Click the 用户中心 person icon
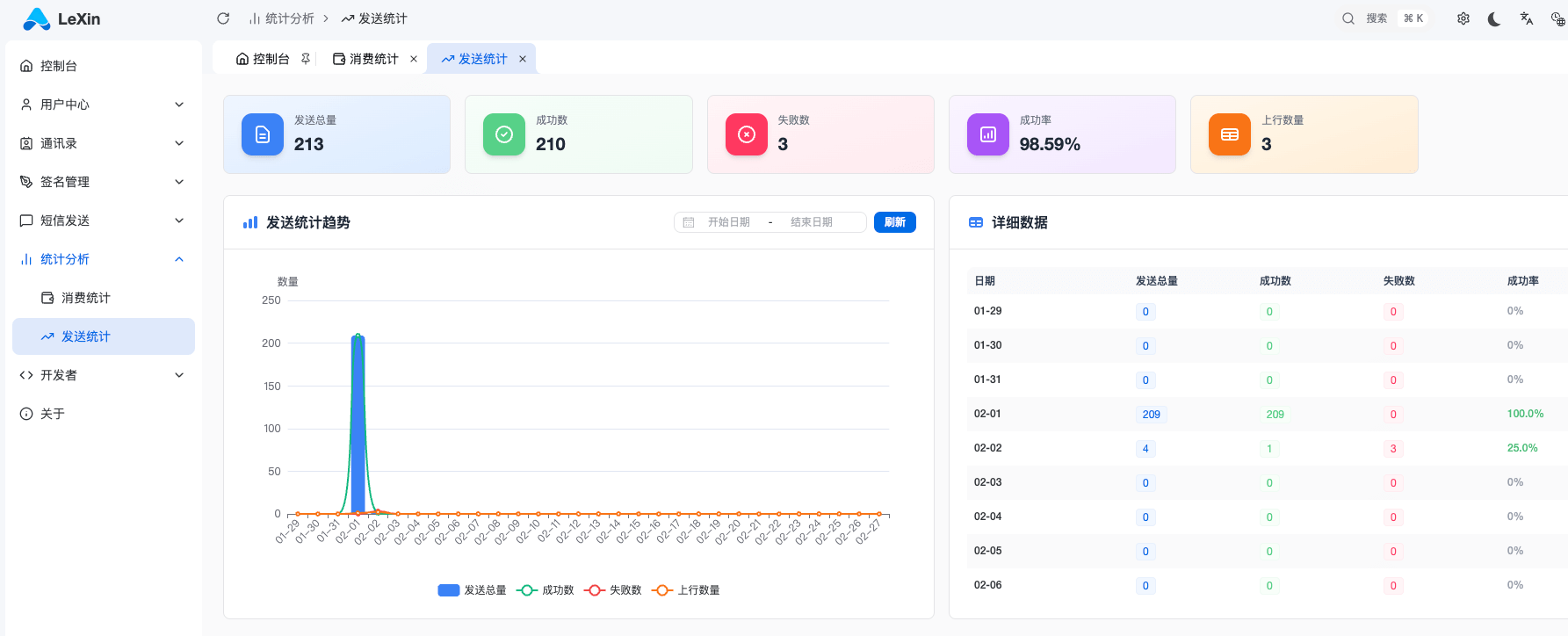 (x=26, y=105)
